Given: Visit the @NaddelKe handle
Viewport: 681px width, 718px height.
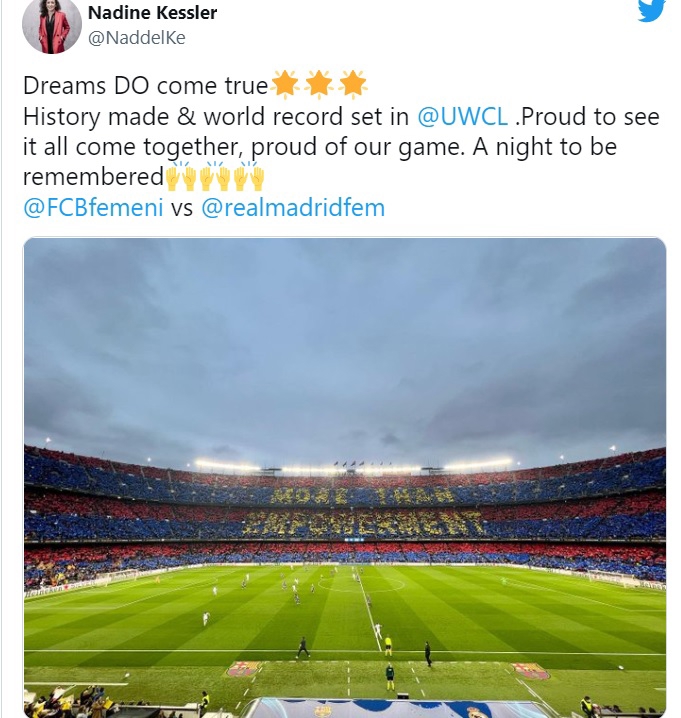Looking at the screenshot, I should (x=136, y=38).
